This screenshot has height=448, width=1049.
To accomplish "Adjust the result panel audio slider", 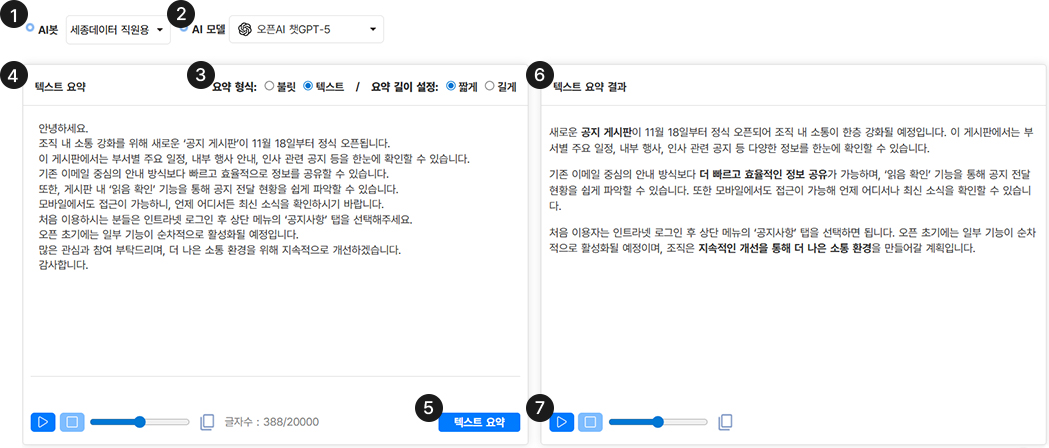I will click(658, 422).
